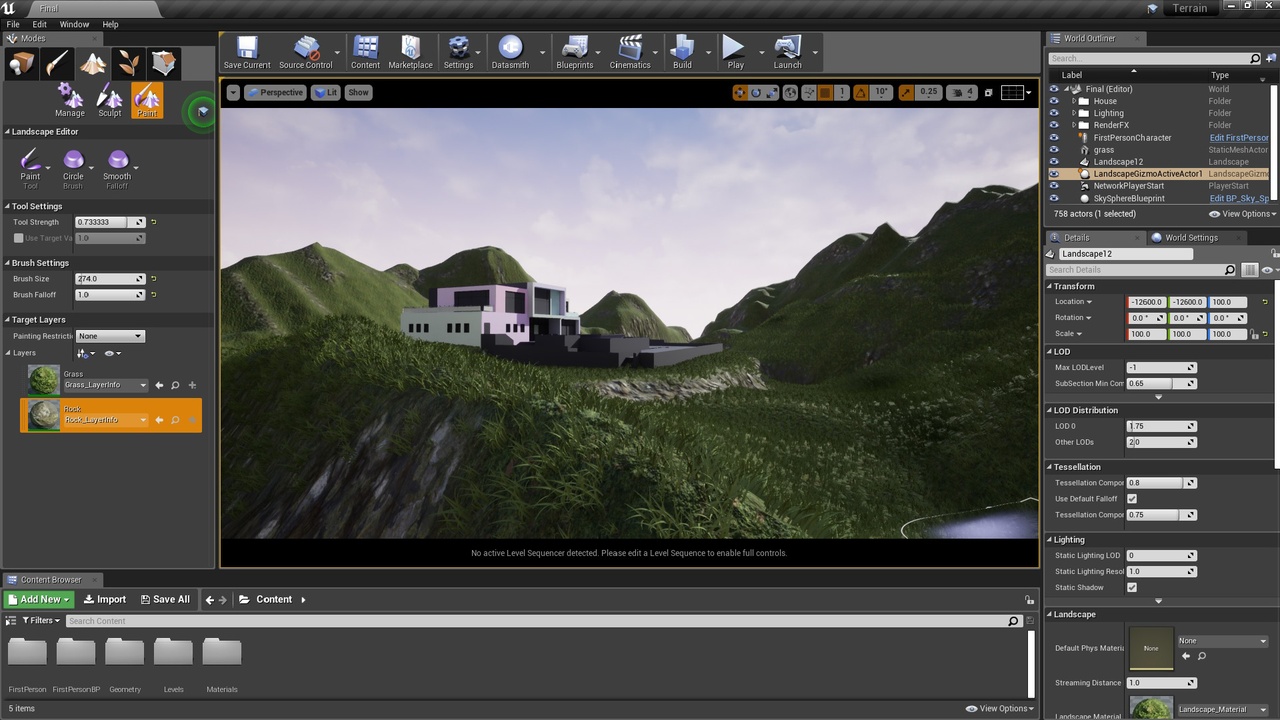Select the Place mode icon

coord(22,64)
